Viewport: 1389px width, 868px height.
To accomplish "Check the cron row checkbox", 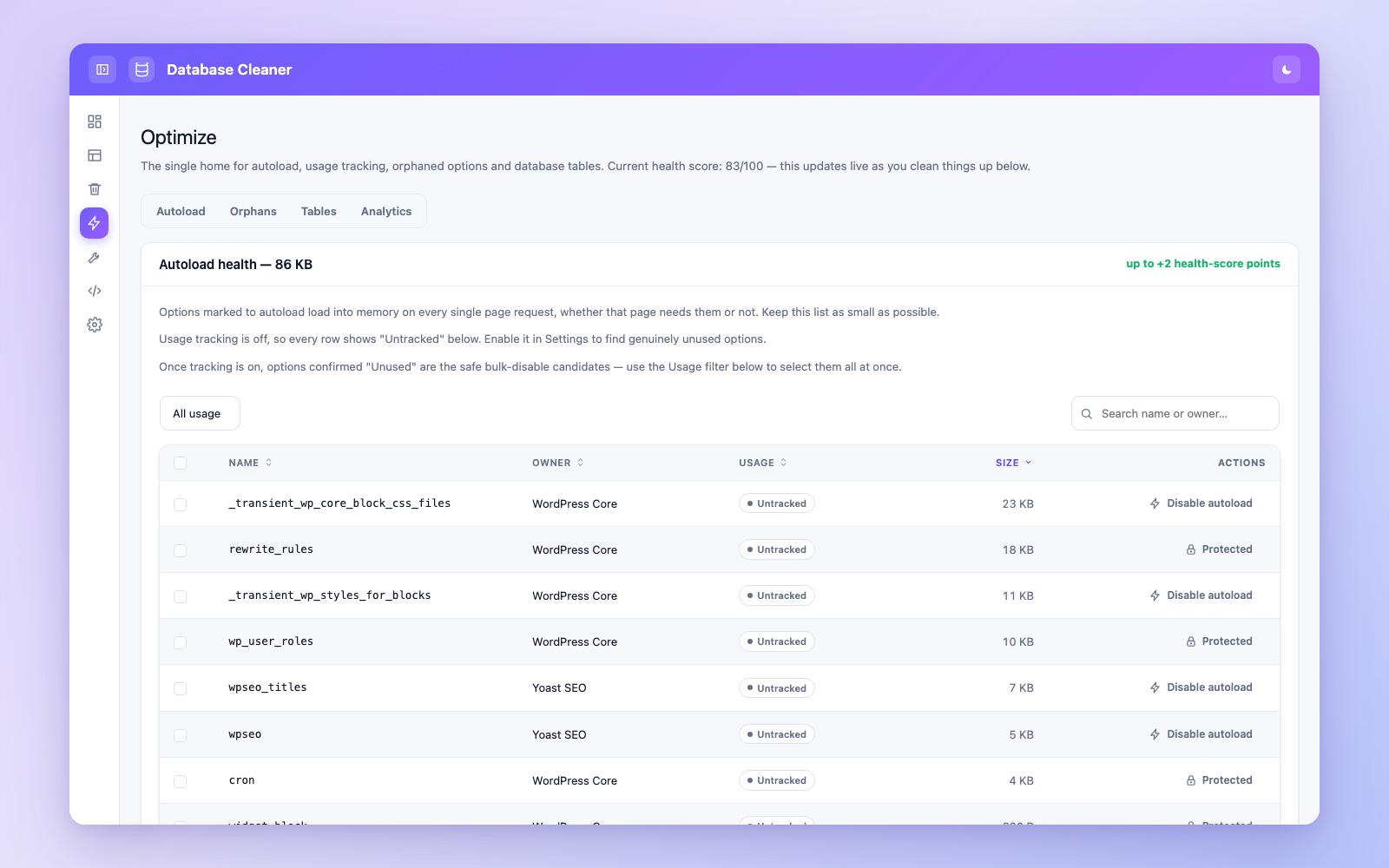I will [x=181, y=781].
